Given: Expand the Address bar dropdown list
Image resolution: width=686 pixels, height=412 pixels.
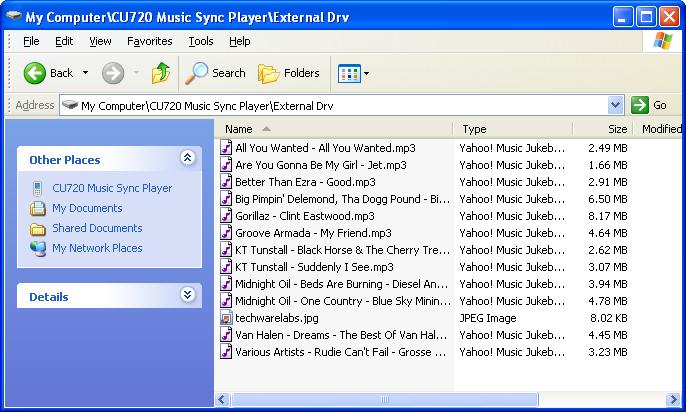Looking at the screenshot, I should pos(615,105).
